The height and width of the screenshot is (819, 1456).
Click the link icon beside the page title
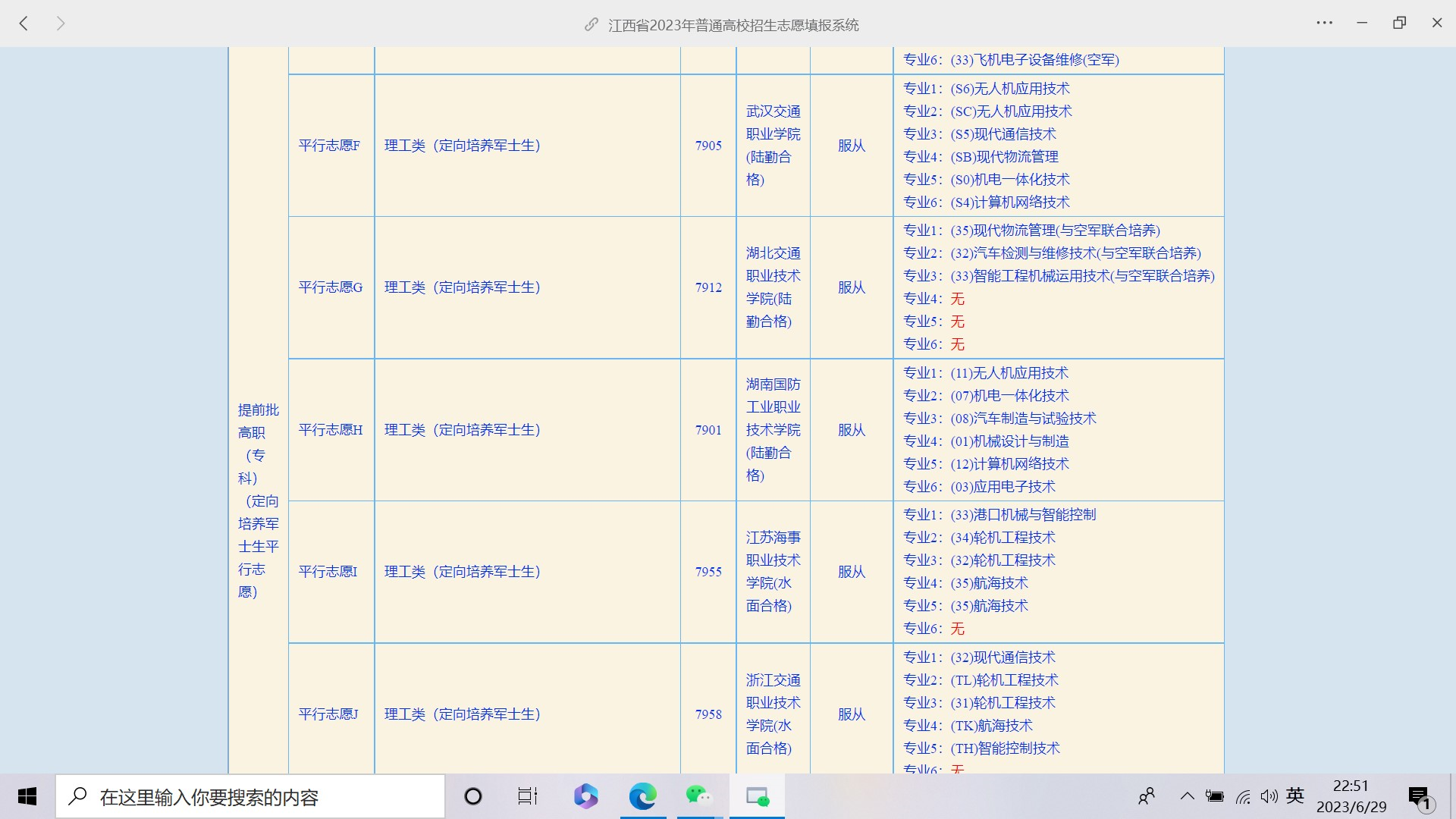click(591, 24)
